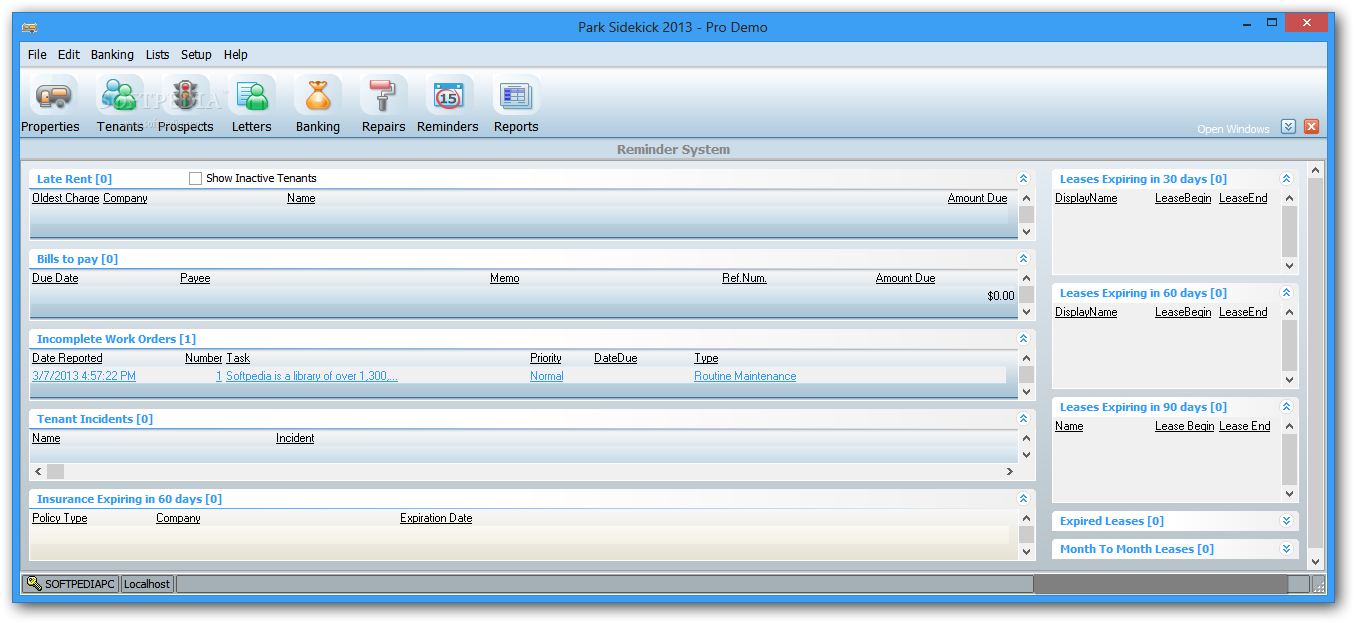Click the Normal priority link
The height and width of the screenshot is (623, 1355).
[x=547, y=376]
